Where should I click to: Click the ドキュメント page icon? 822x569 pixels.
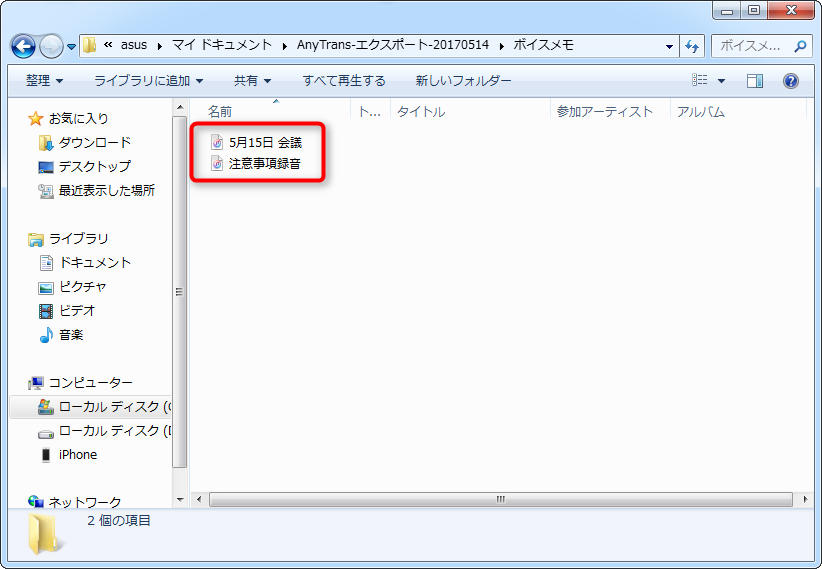pos(46,263)
